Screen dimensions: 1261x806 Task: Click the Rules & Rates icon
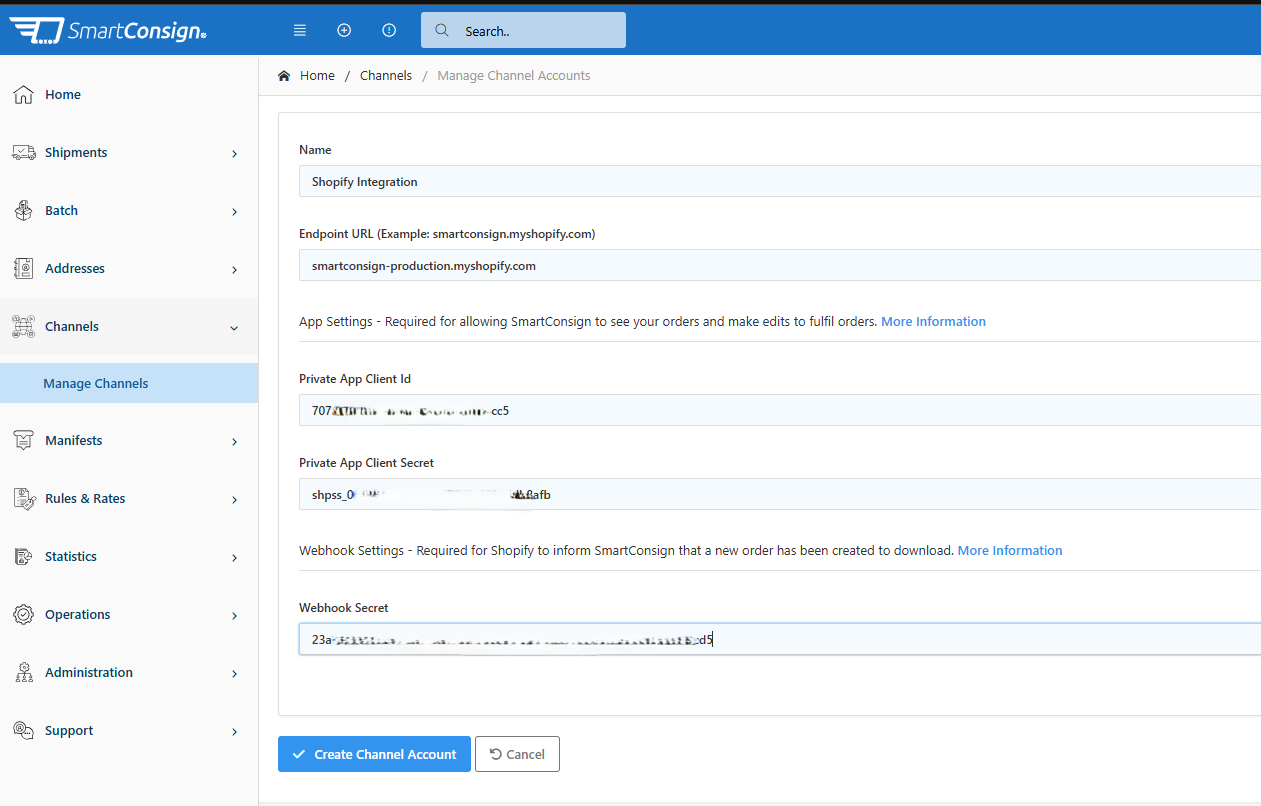(x=24, y=499)
